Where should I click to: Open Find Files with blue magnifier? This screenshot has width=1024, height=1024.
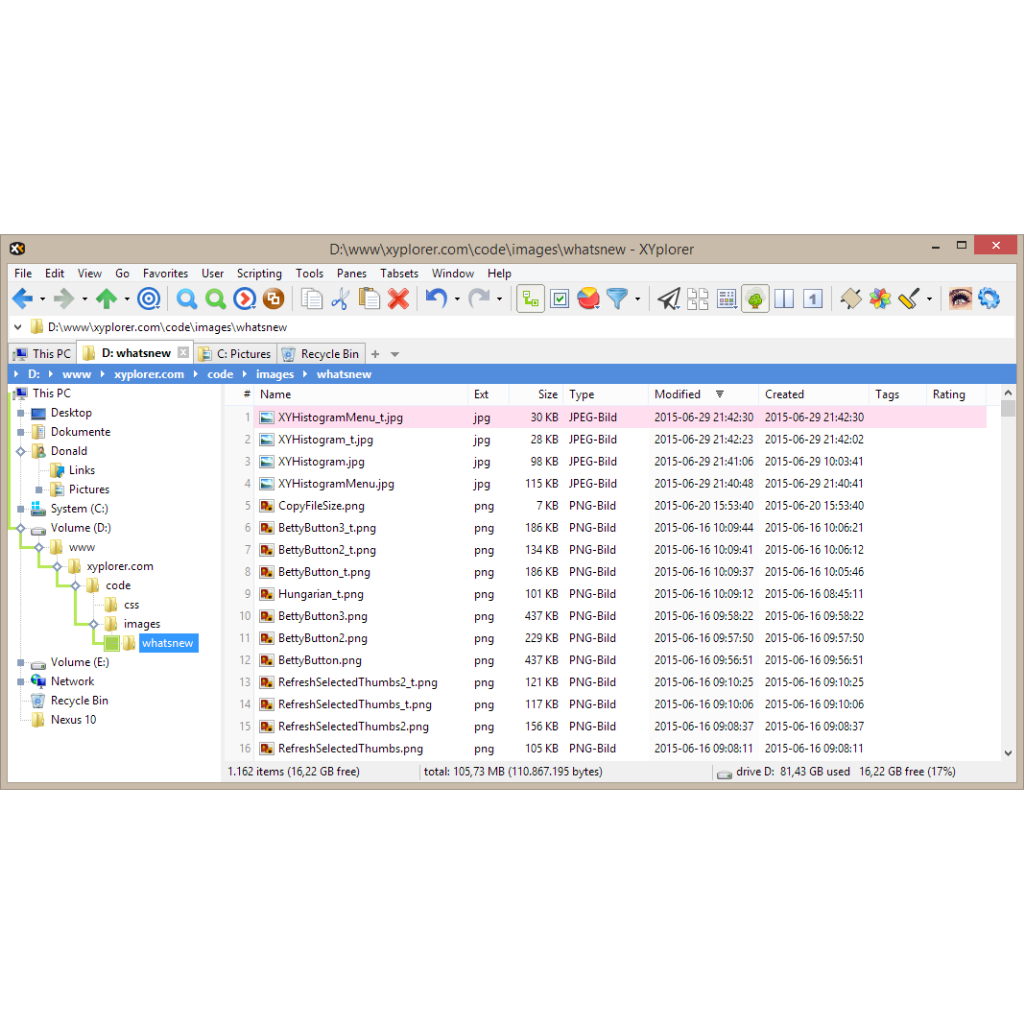click(187, 299)
